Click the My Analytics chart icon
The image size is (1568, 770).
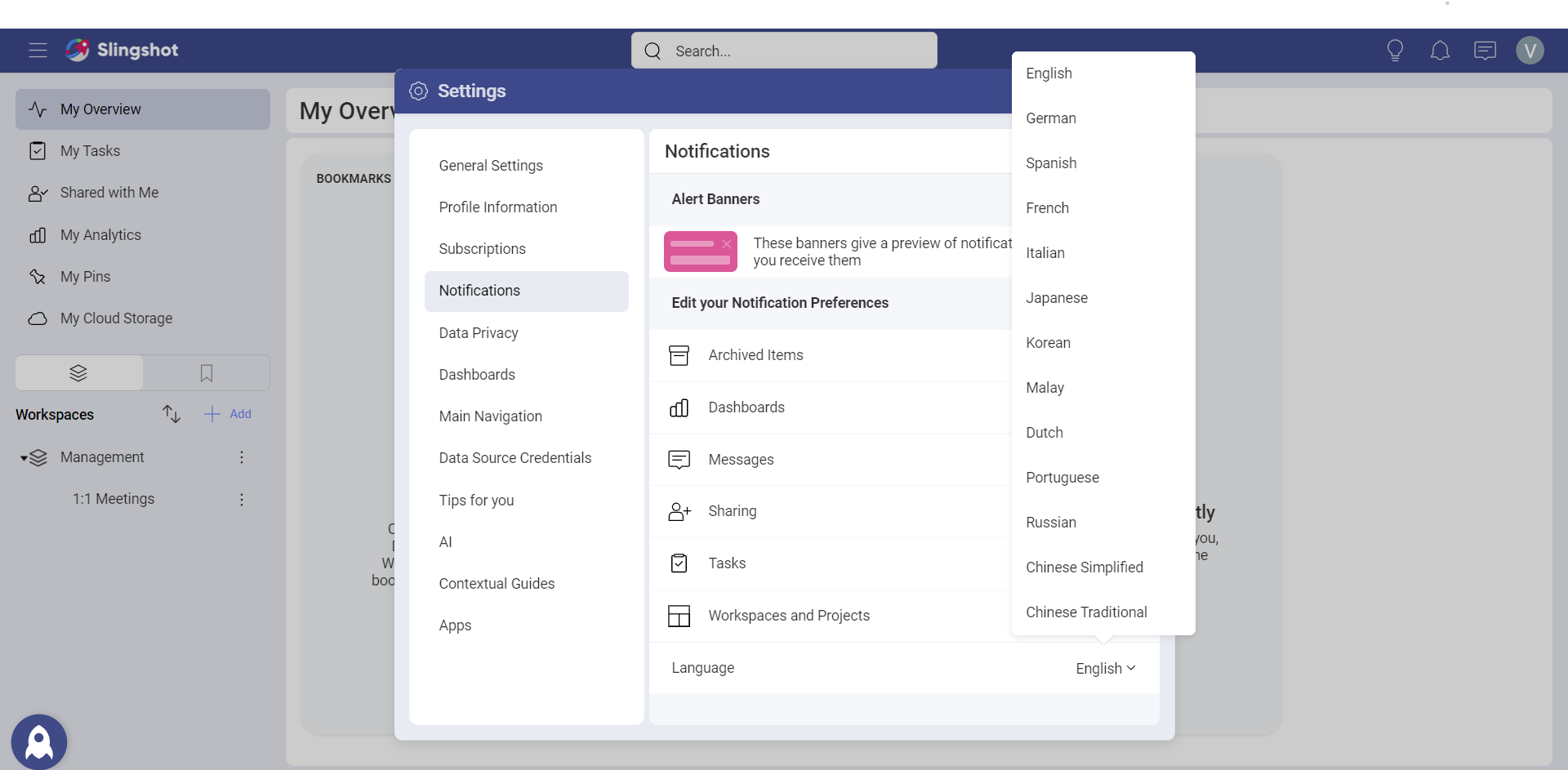pyautogui.click(x=38, y=235)
